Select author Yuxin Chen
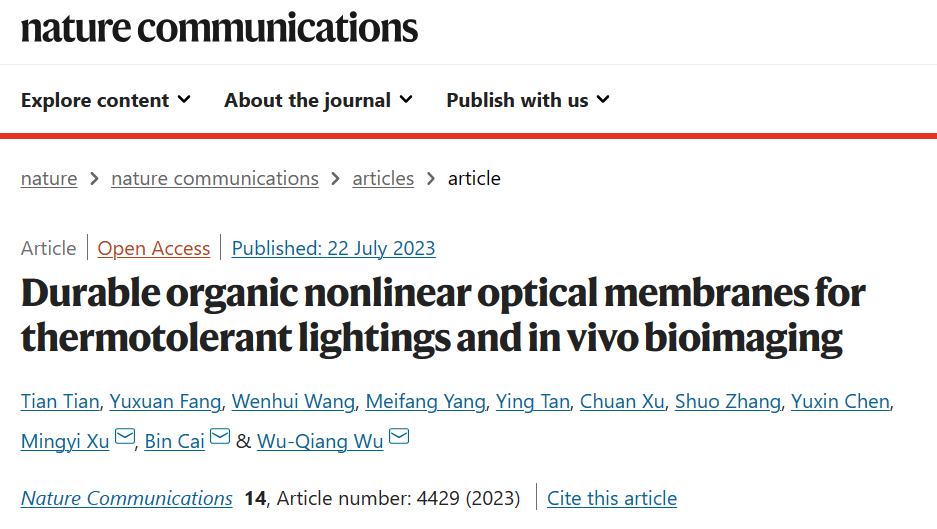The width and height of the screenshot is (937, 529). click(x=840, y=402)
